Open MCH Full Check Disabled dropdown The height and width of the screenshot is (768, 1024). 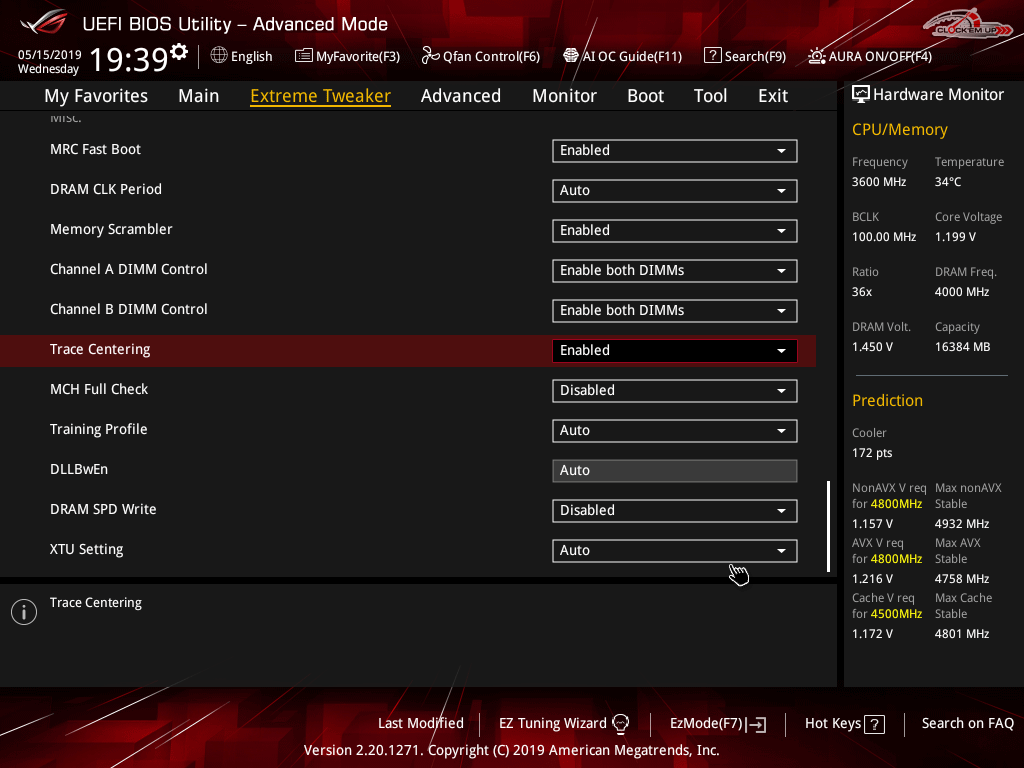pos(674,391)
